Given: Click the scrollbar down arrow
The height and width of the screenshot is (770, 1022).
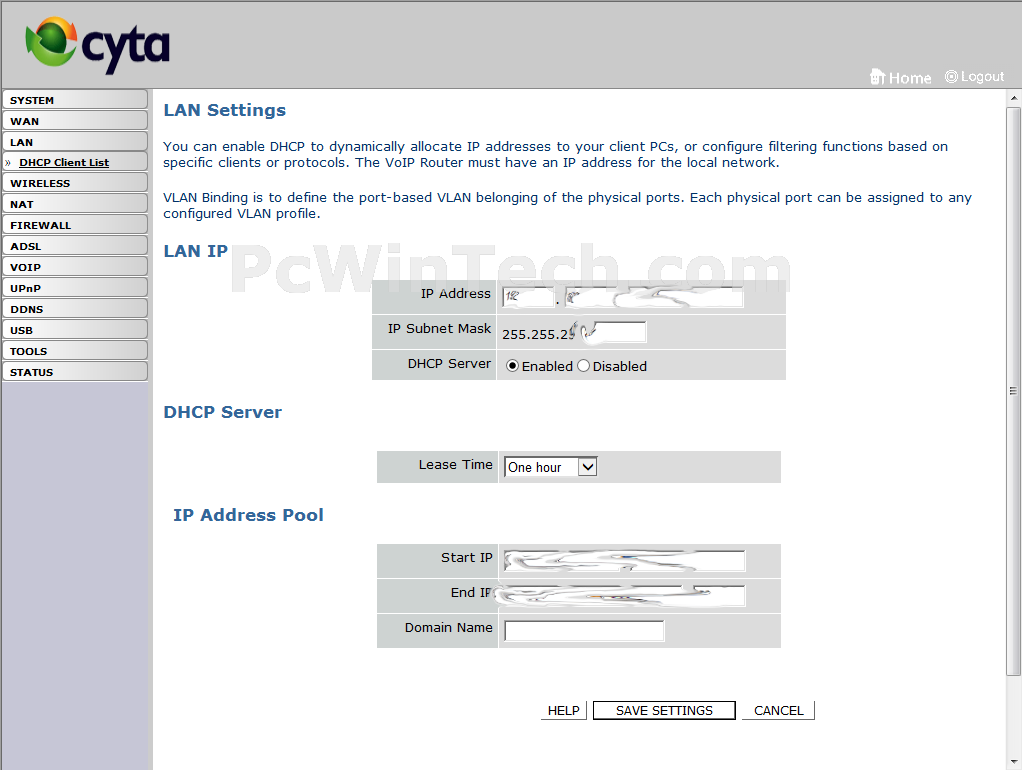Looking at the screenshot, I should pyautogui.click(x=1014, y=762).
